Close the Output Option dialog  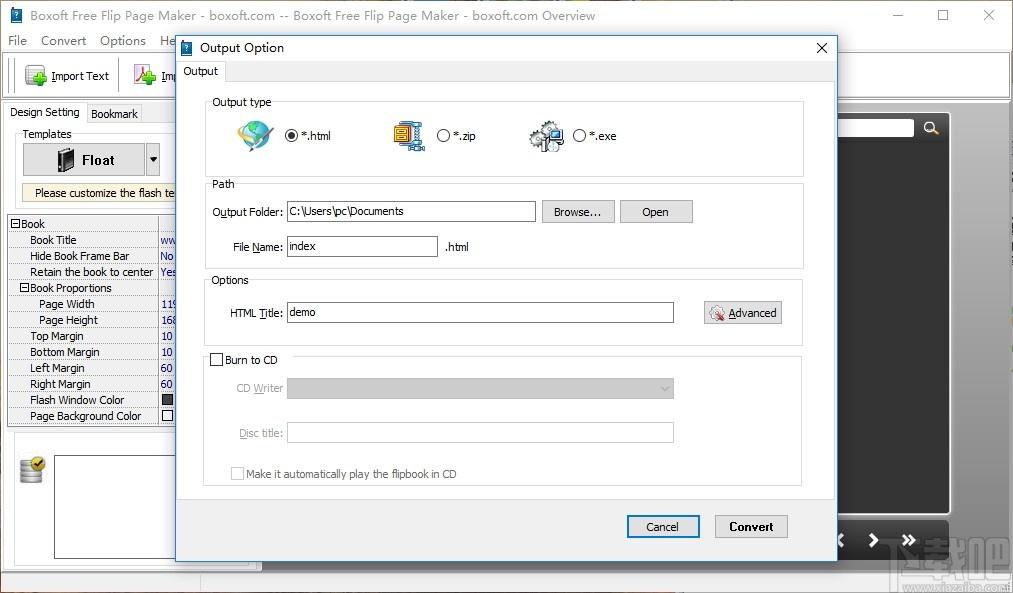coord(822,48)
